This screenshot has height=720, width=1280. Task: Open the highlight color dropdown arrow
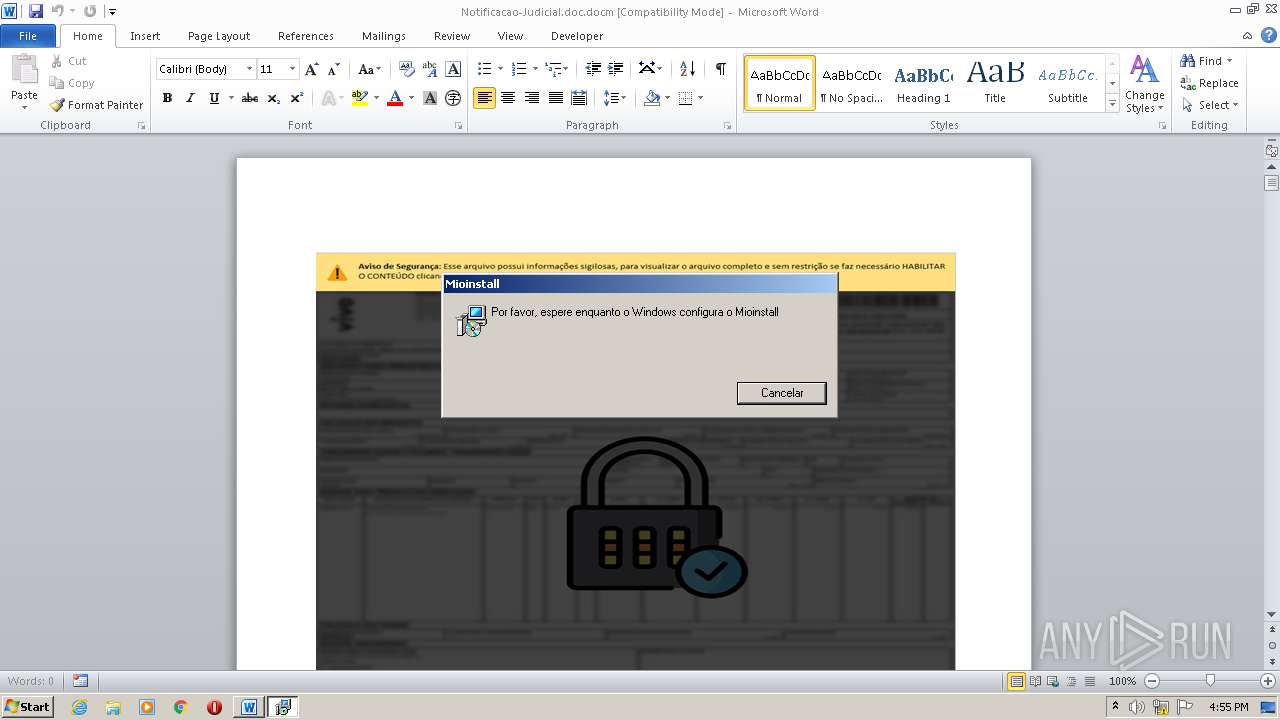(376, 98)
